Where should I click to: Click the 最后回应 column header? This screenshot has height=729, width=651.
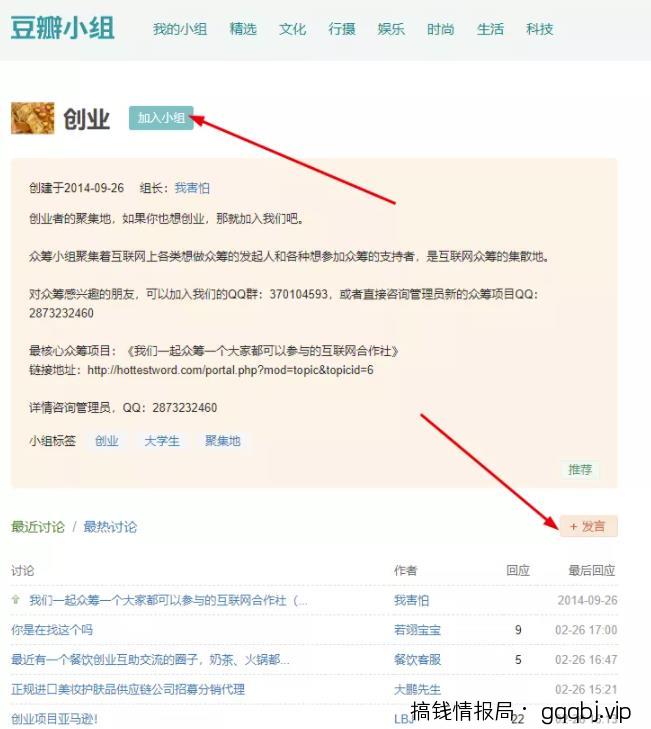(x=592, y=570)
